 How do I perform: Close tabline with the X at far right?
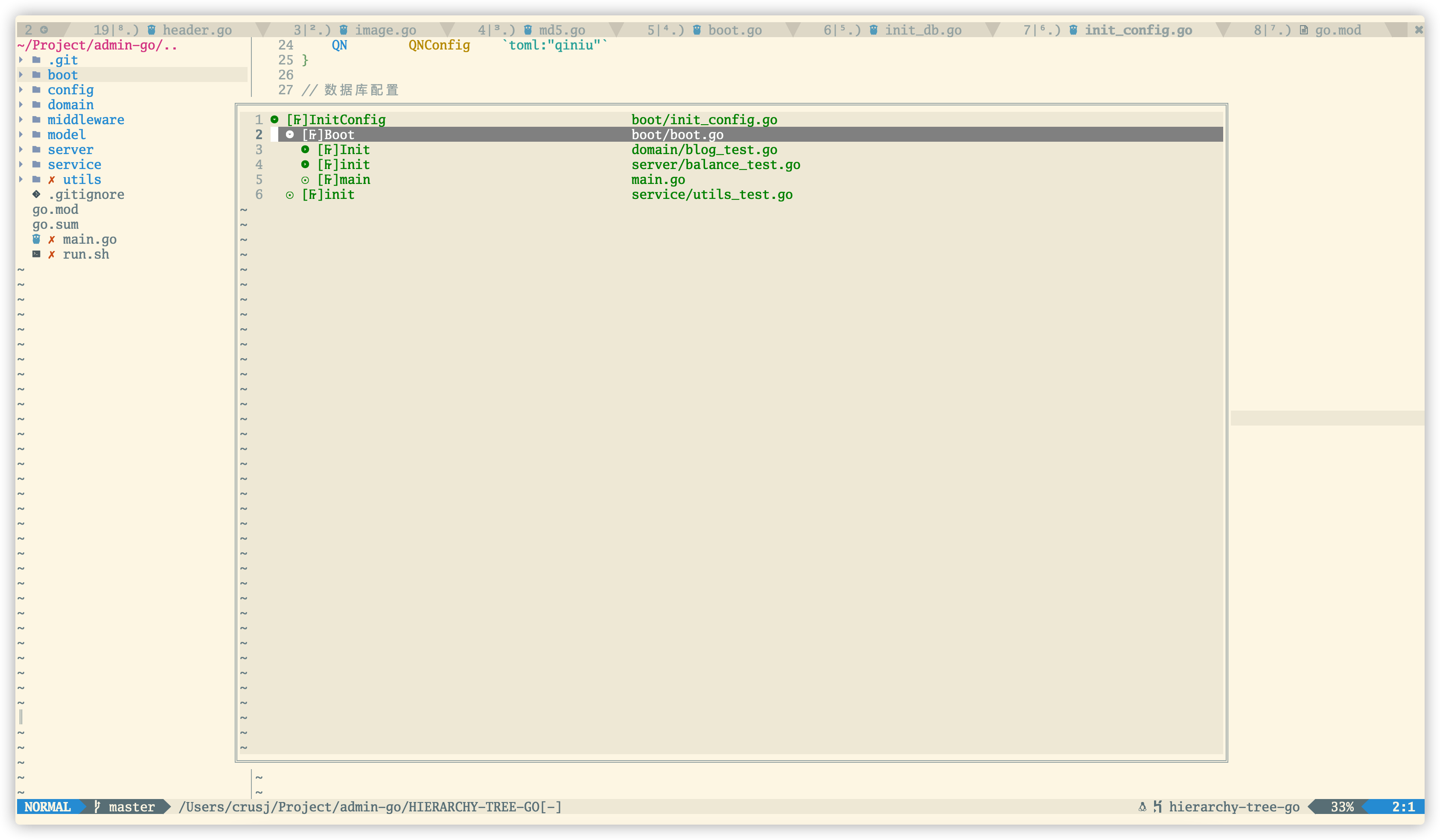tap(1418, 30)
